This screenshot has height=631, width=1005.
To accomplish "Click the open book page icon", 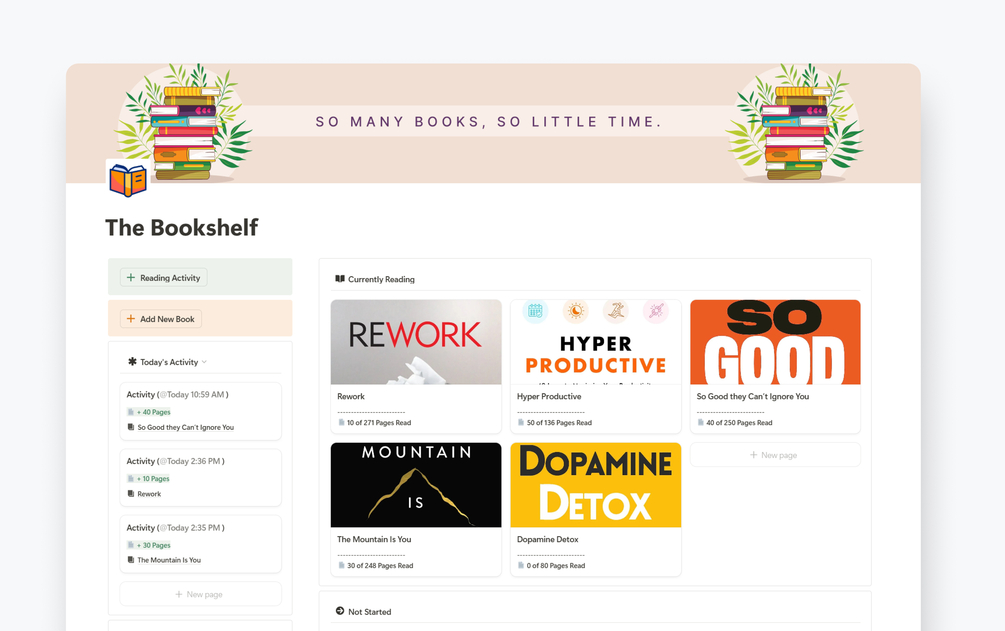I will (128, 180).
